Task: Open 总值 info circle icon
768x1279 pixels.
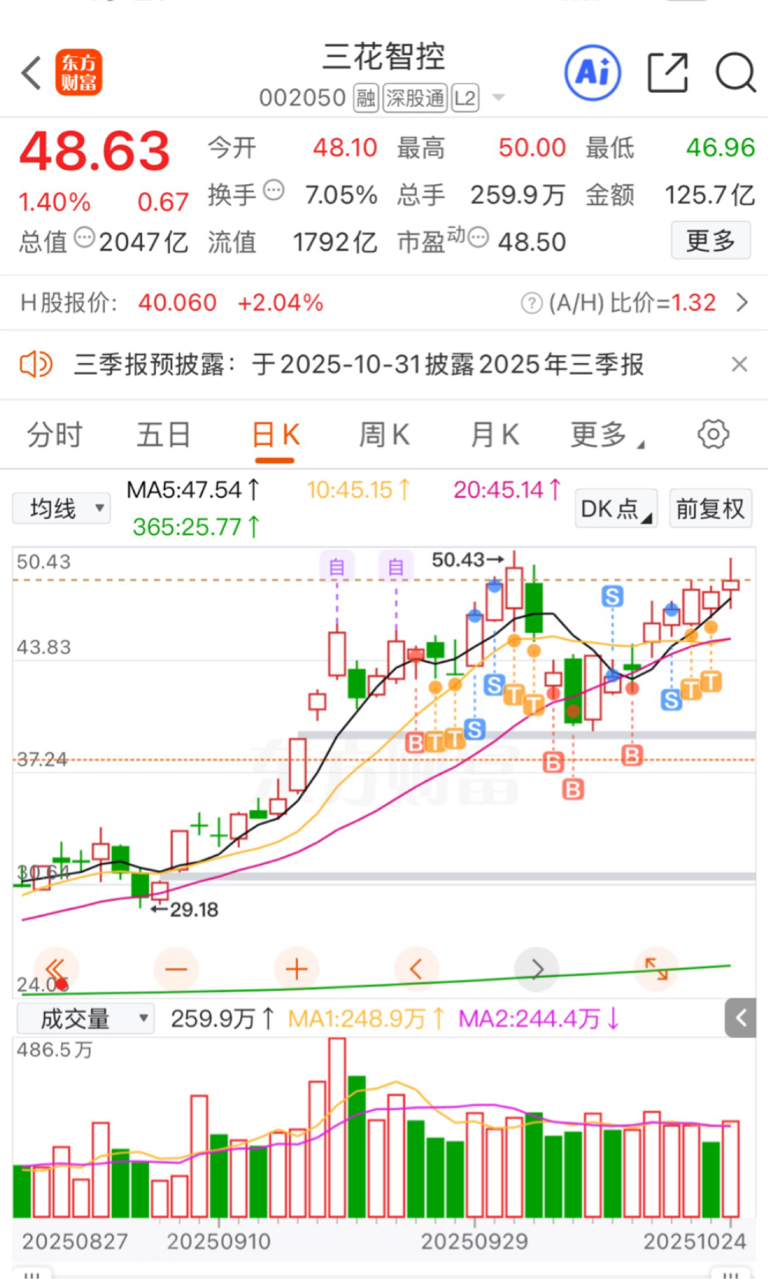Action: tap(84, 238)
